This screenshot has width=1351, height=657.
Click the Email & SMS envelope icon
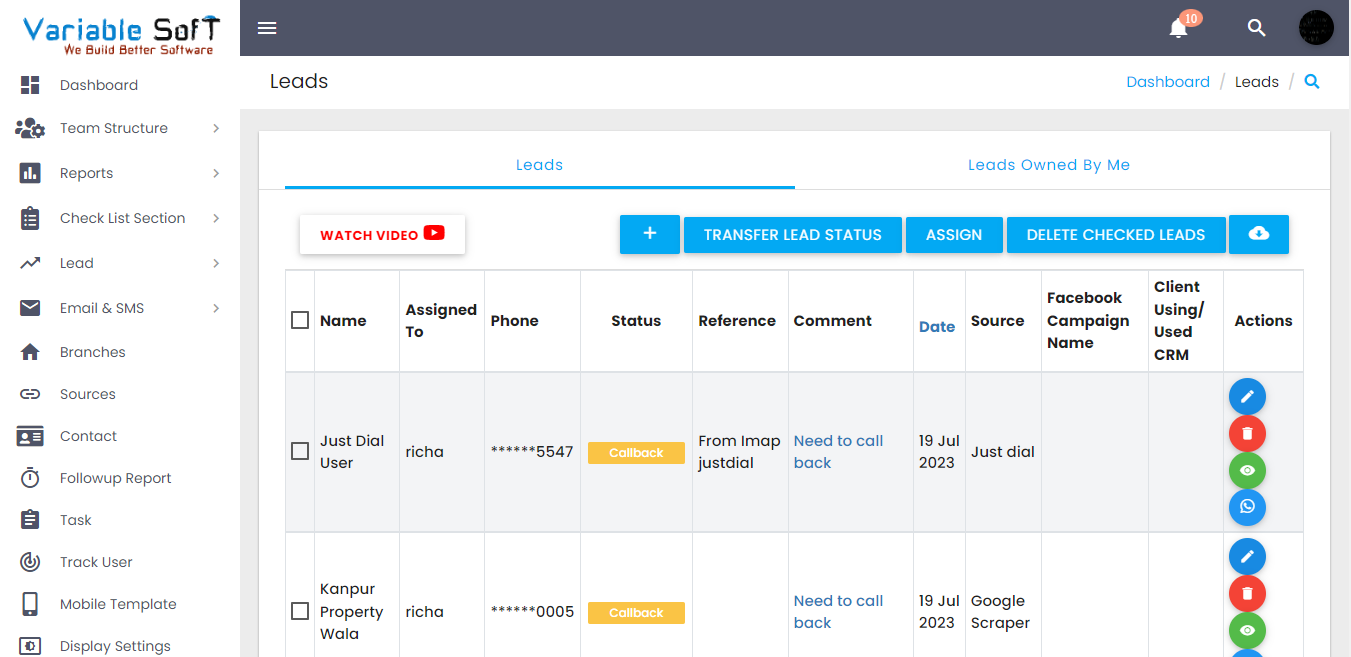30,308
